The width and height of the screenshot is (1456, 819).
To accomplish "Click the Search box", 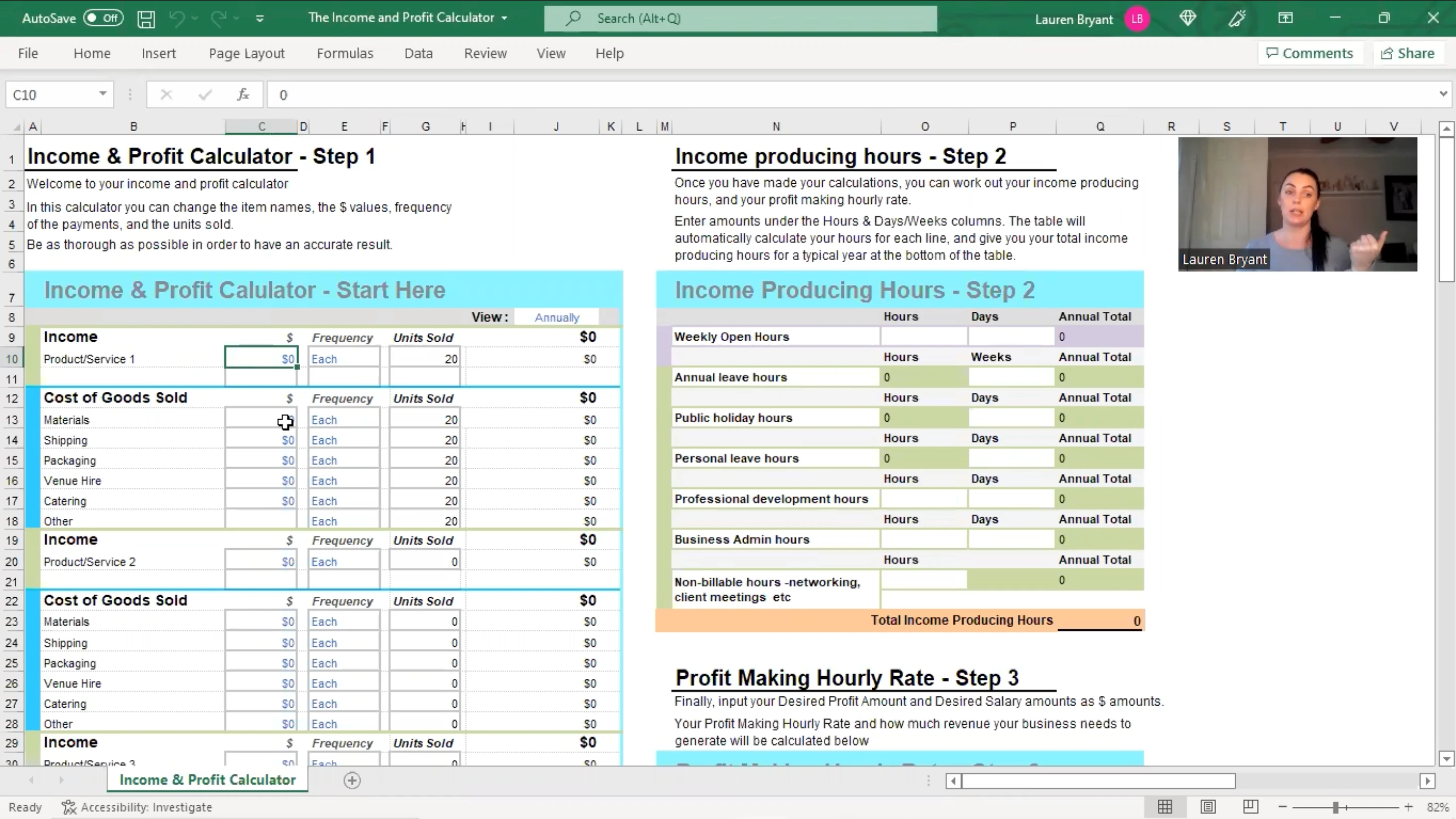I will 741,18.
